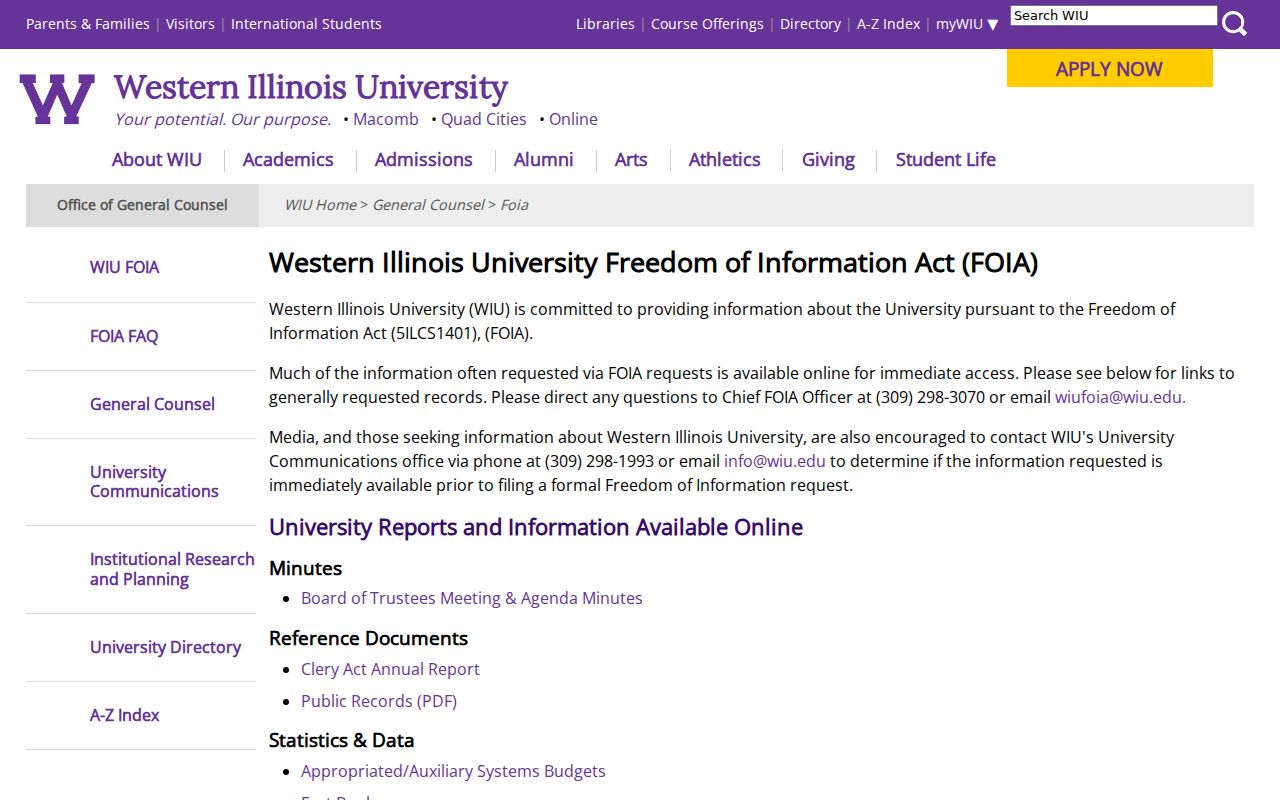Open Course Offerings link
The width and height of the screenshot is (1280, 800).
pos(707,24)
